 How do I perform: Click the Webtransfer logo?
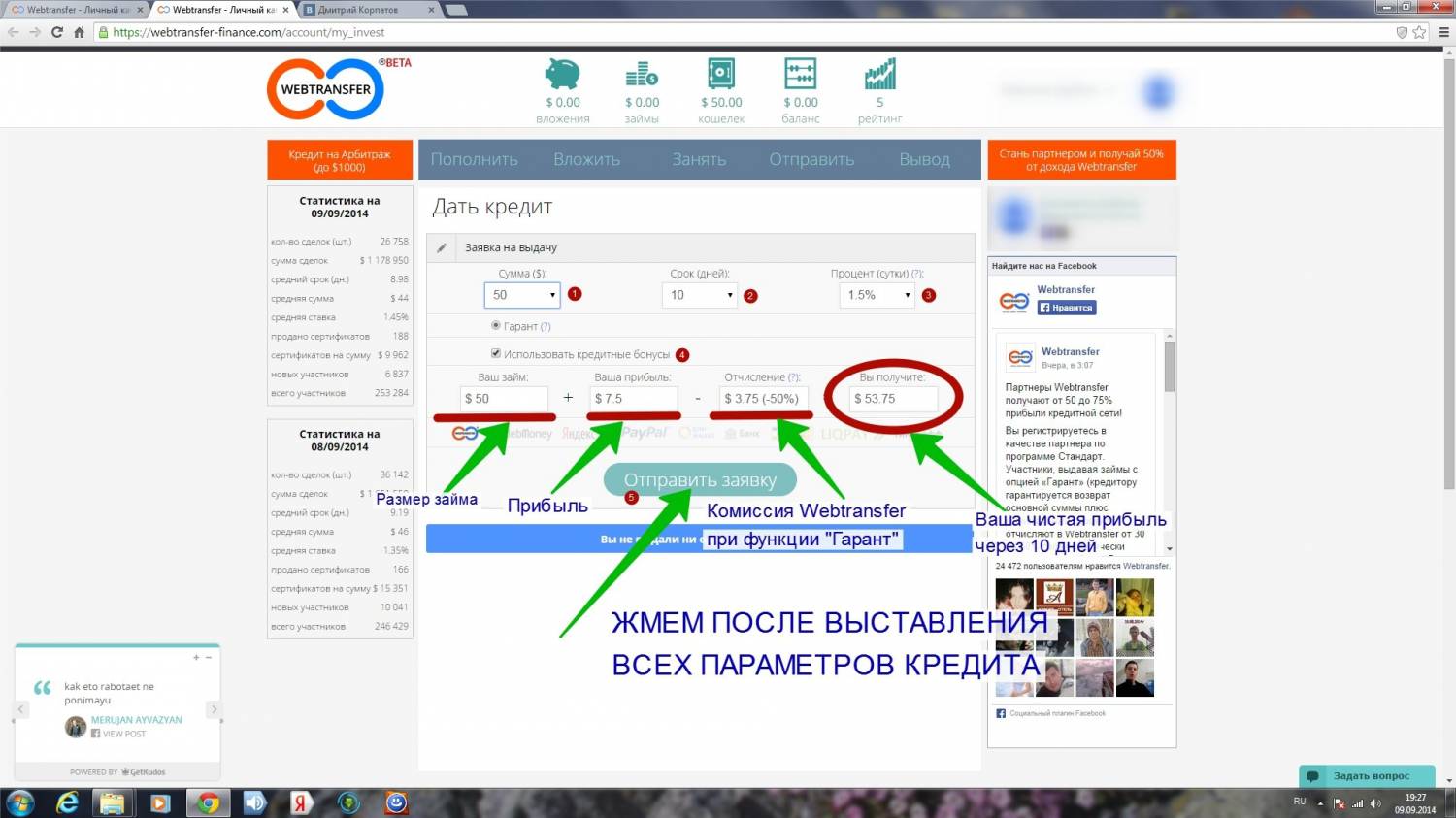coord(326,89)
